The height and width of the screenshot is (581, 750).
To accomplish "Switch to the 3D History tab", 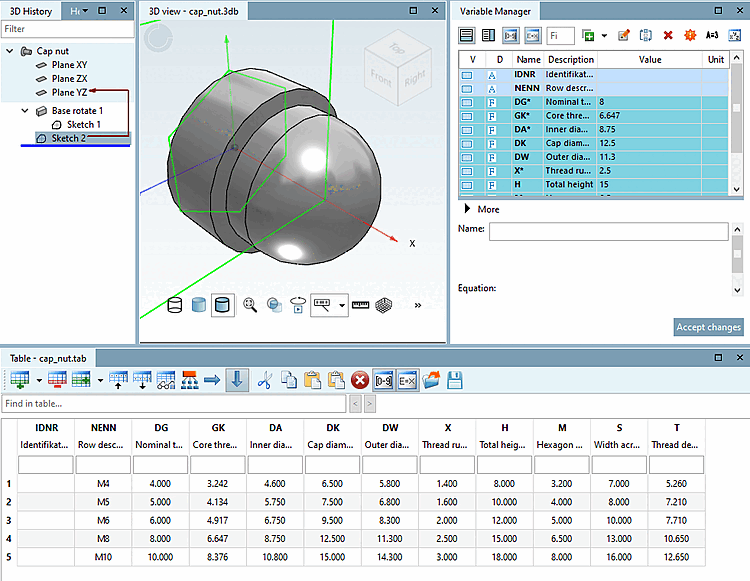I will pyautogui.click(x=29, y=11).
